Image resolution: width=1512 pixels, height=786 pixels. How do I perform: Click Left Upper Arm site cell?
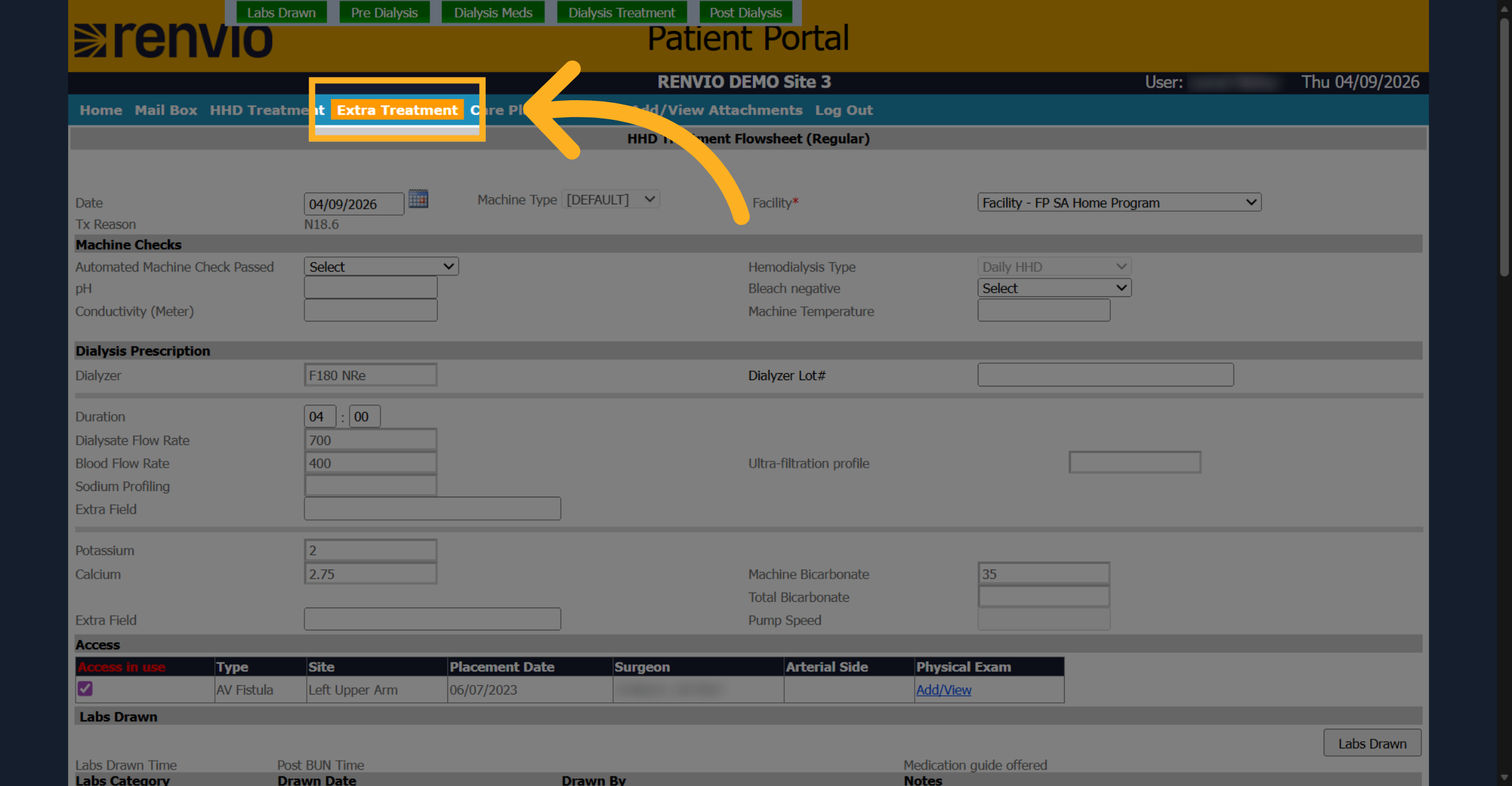pyautogui.click(x=377, y=690)
